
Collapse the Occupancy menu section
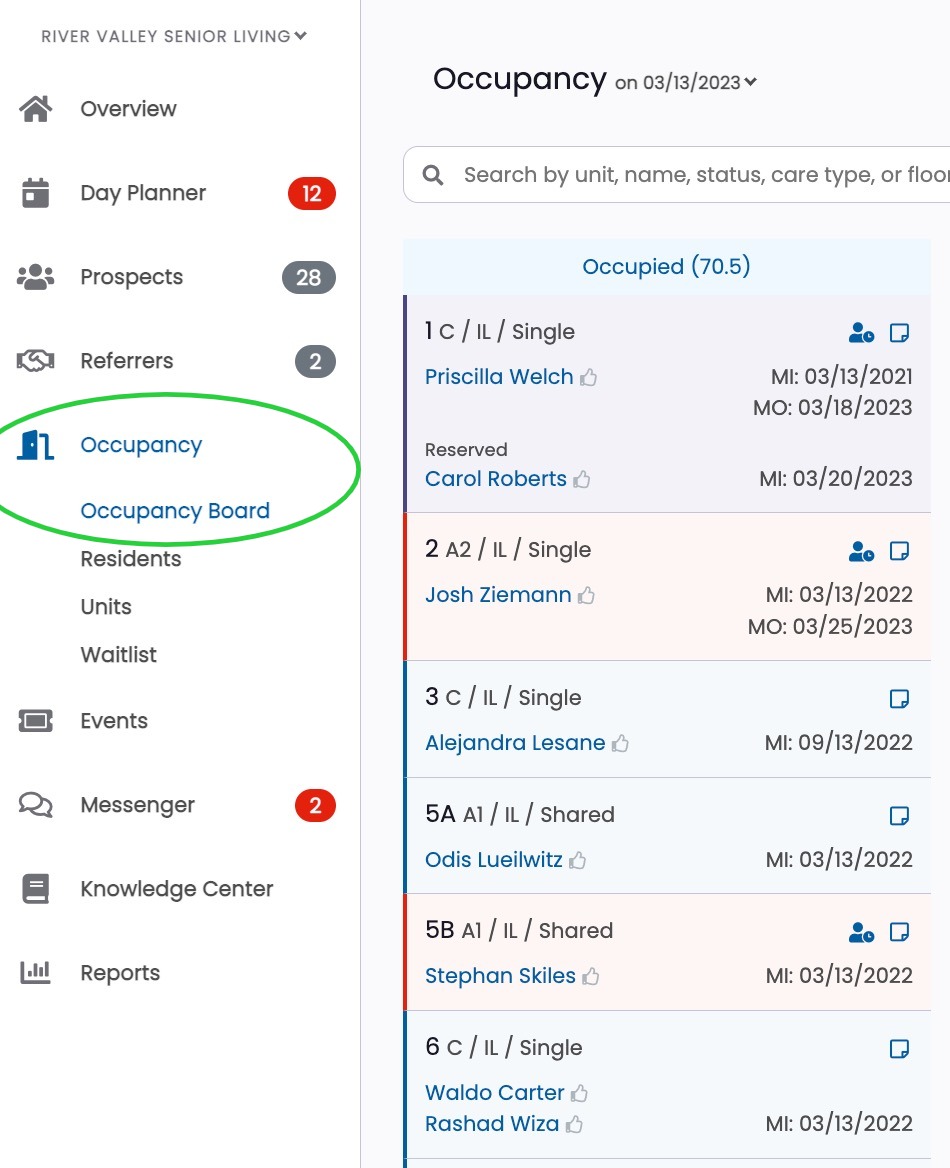(141, 445)
